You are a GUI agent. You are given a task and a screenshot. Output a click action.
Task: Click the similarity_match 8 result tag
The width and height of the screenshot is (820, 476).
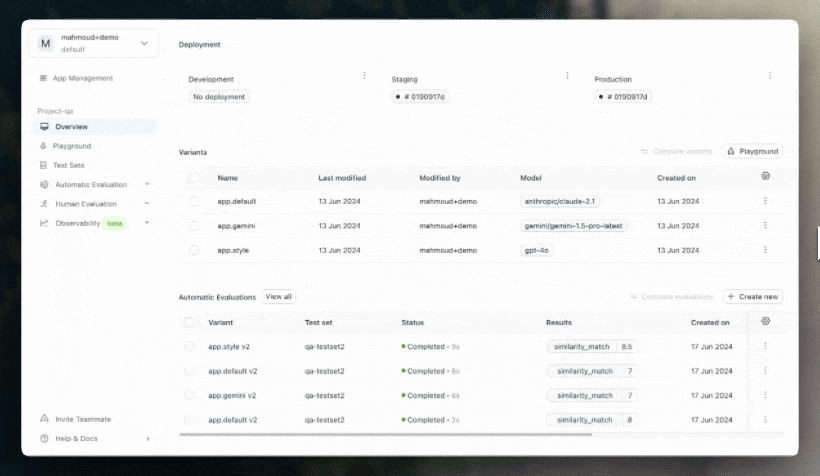[x=592, y=420]
